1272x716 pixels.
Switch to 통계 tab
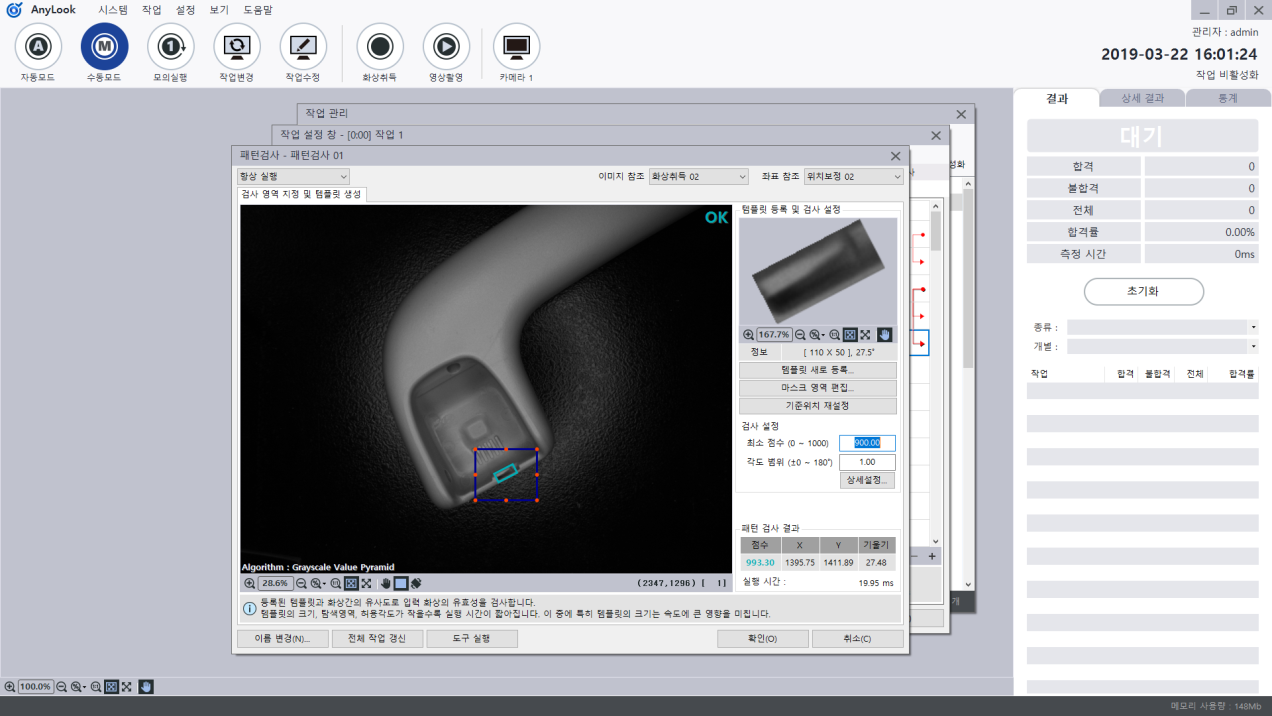point(1228,98)
